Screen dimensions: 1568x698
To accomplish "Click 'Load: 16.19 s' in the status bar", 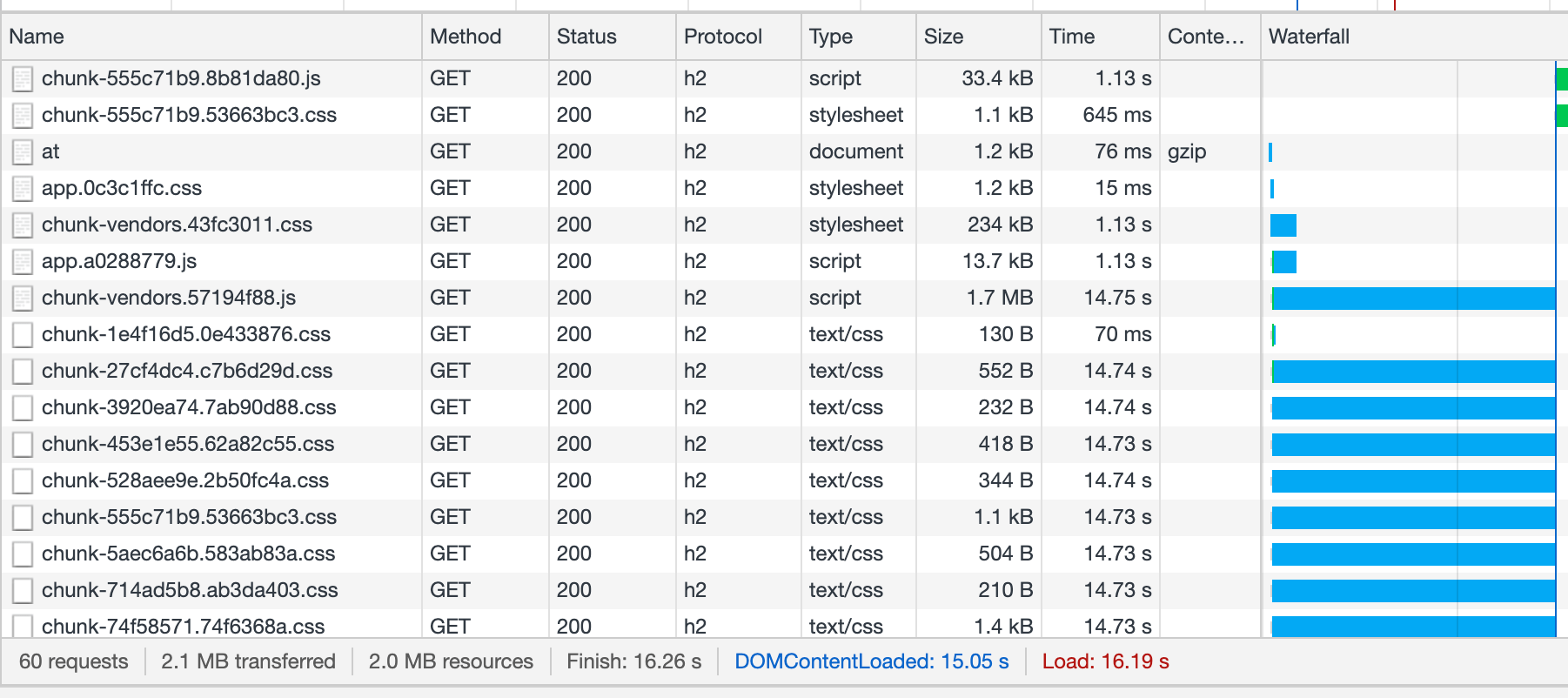I will 1106,661.
